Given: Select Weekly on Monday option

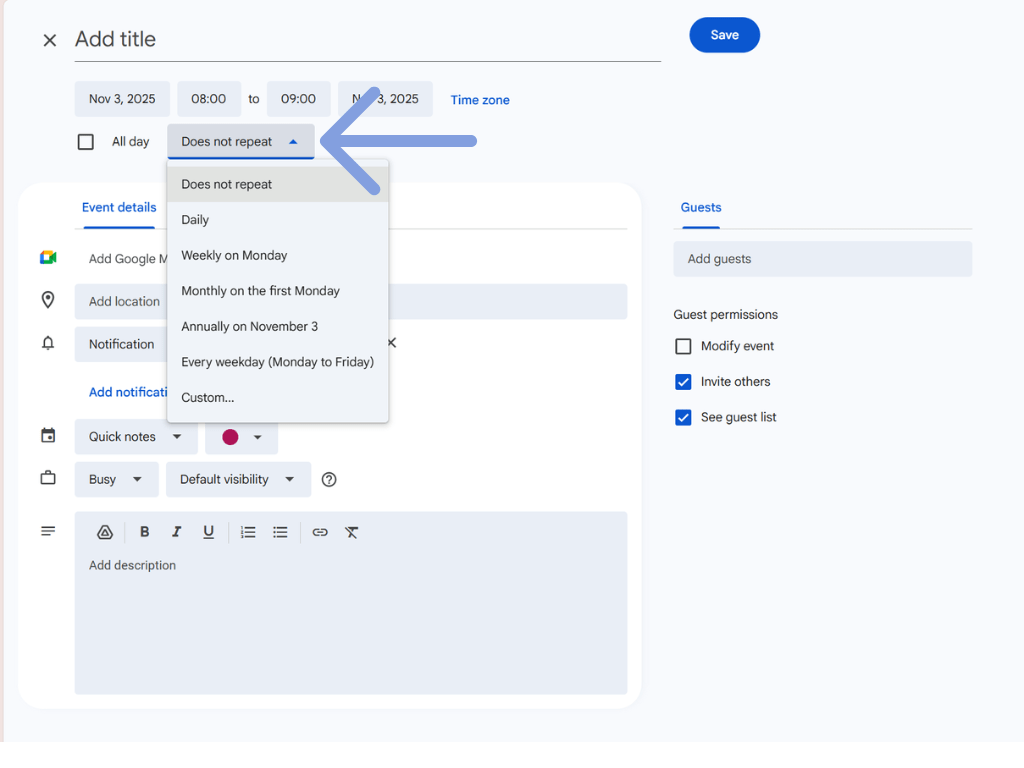Looking at the screenshot, I should click(234, 256).
